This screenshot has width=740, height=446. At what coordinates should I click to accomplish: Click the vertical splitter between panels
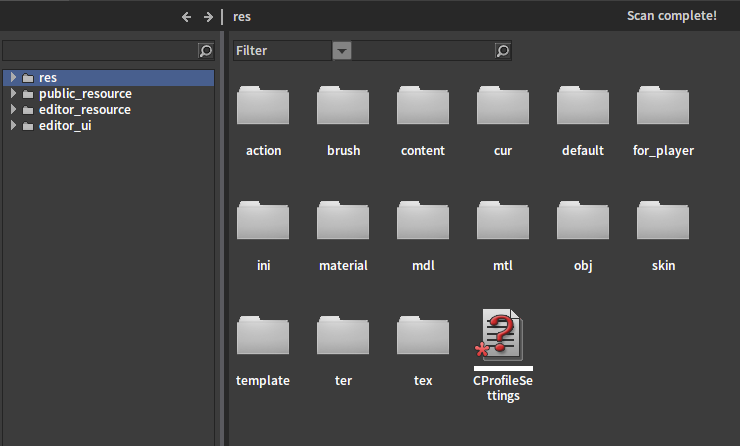(x=222, y=238)
